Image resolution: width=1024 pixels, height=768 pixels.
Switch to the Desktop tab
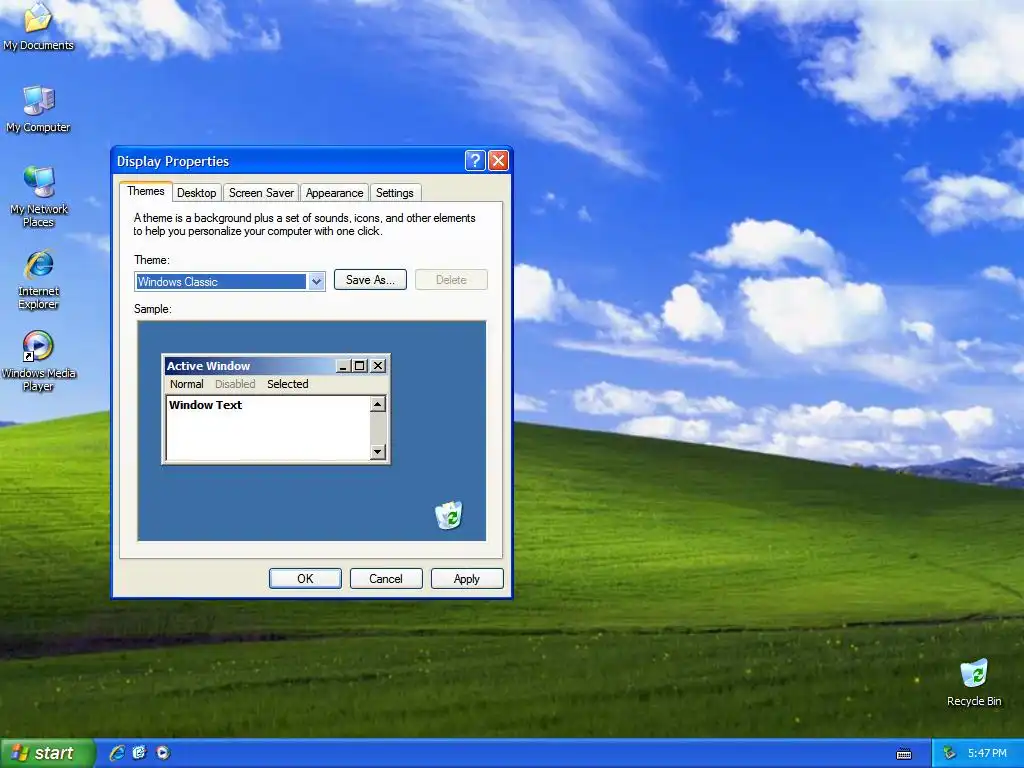click(x=197, y=193)
